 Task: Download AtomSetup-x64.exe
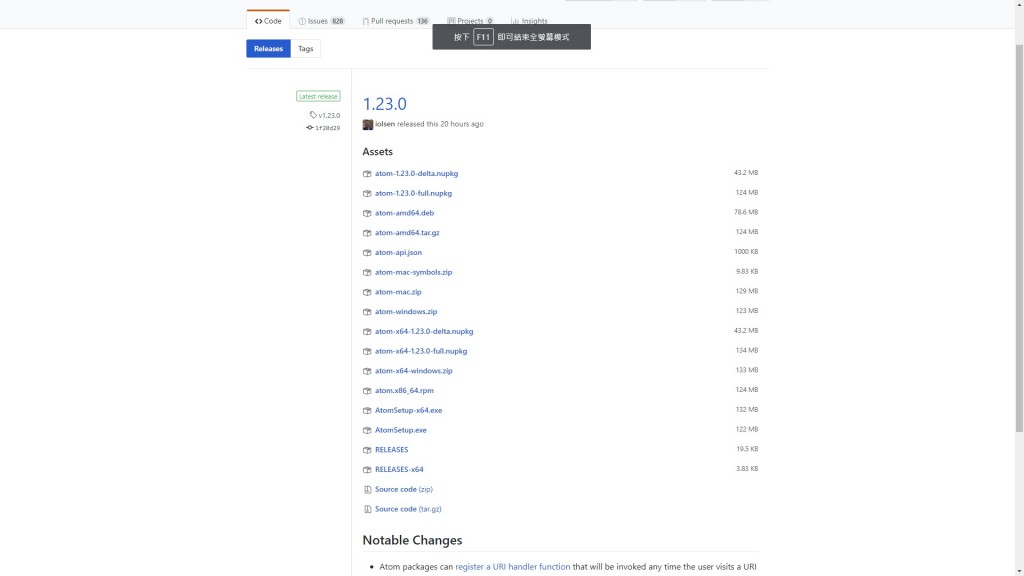pyautogui.click(x=408, y=410)
